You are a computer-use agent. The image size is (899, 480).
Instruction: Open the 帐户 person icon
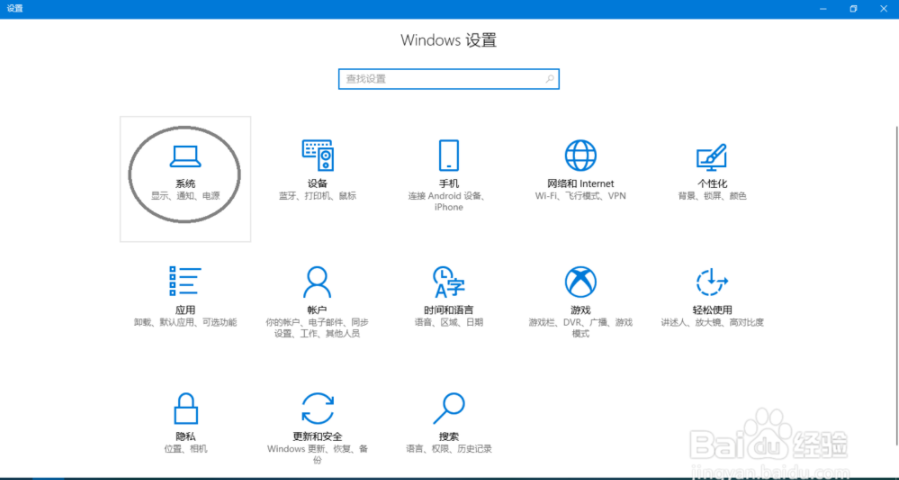pos(317,282)
